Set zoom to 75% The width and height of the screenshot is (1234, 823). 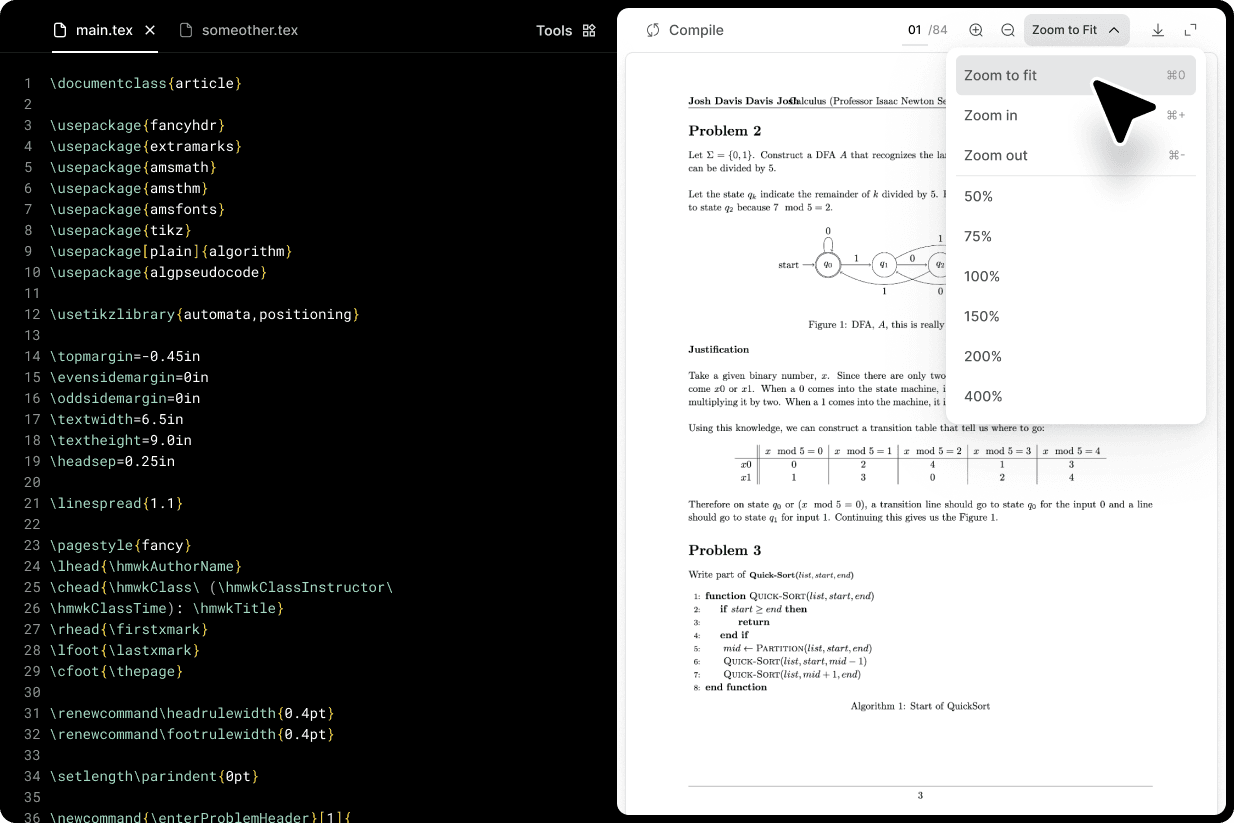tap(1075, 236)
